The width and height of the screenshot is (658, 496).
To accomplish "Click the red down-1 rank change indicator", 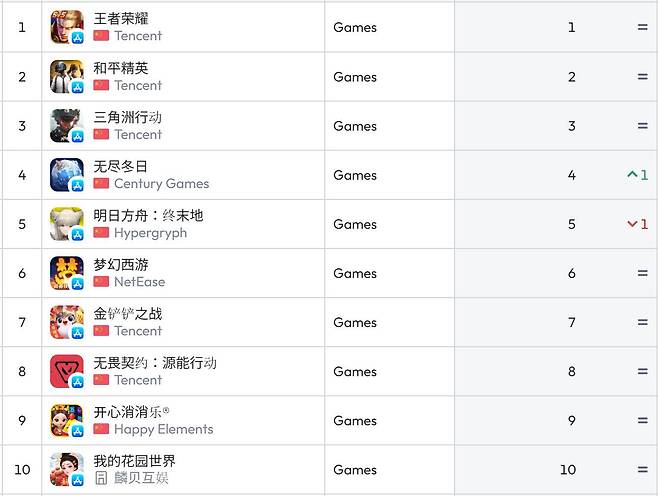I will pyautogui.click(x=637, y=224).
